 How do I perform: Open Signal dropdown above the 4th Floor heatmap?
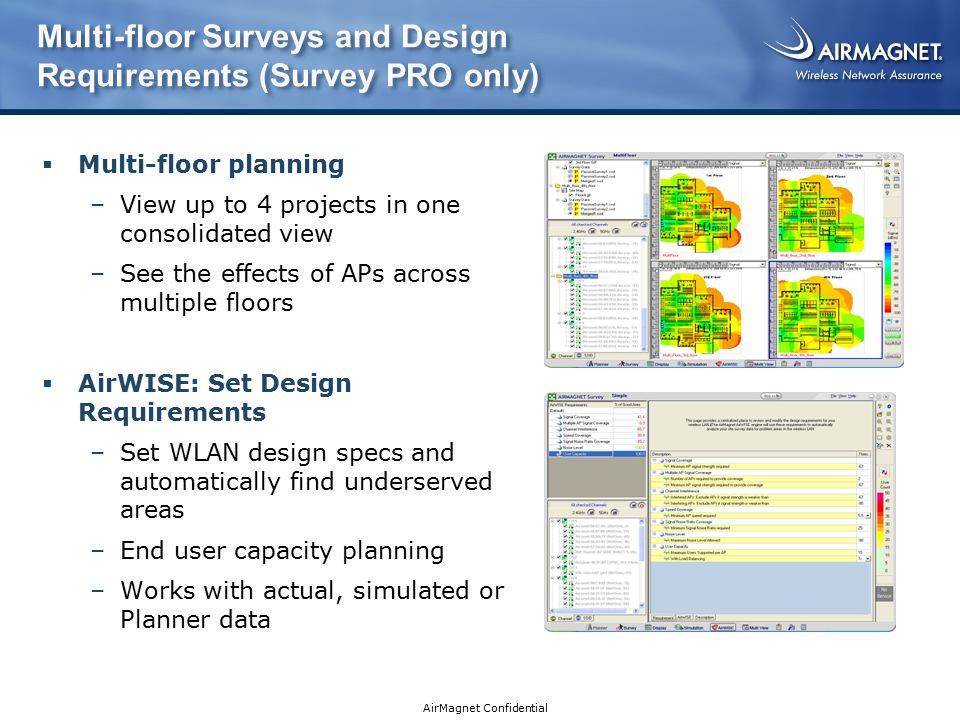click(x=863, y=264)
